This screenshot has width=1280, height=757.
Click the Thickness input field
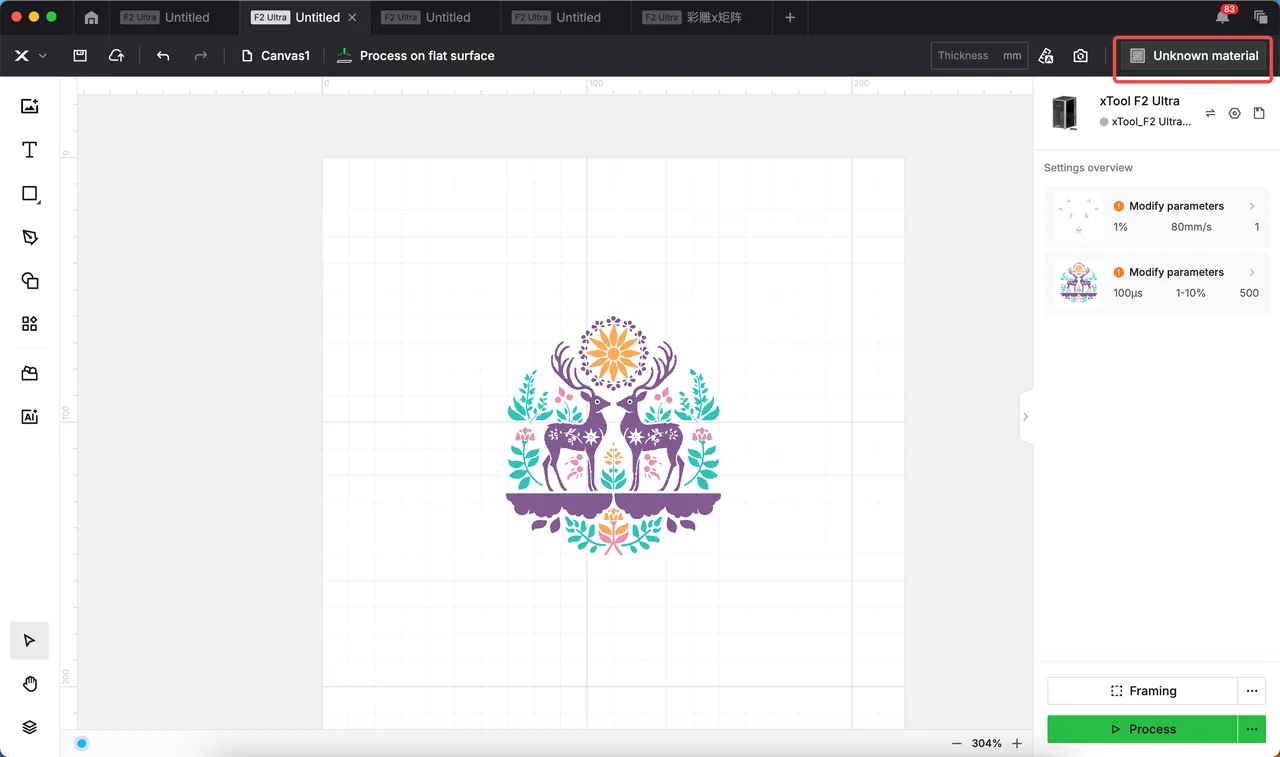[979, 56]
